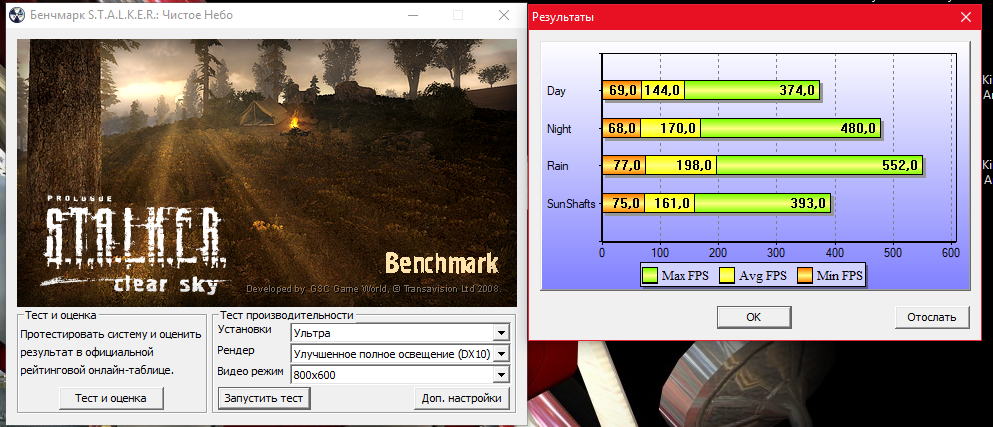Click the Night average value 170,0
This screenshot has height=427, width=993.
tap(678, 129)
